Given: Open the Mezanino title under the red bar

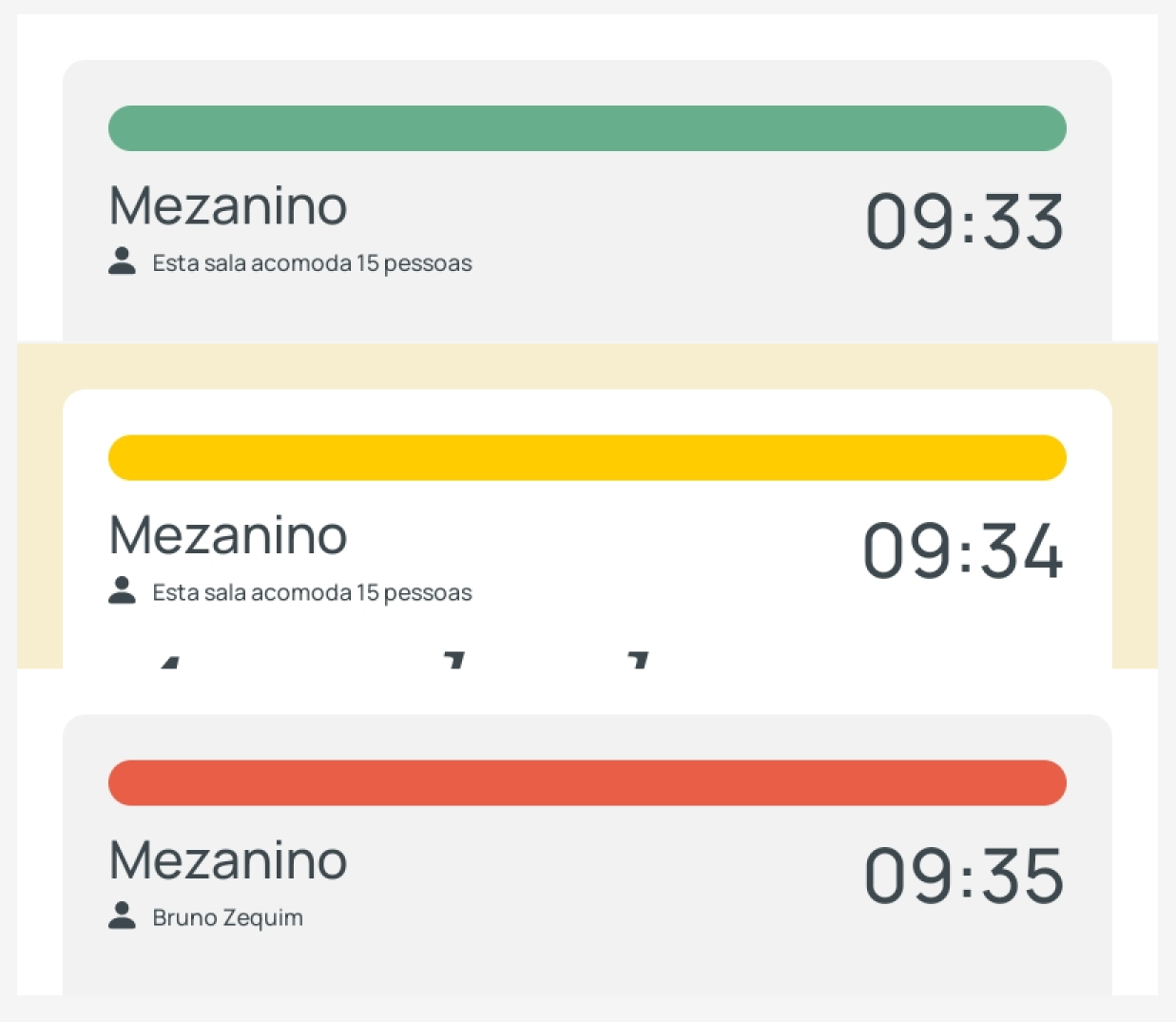Looking at the screenshot, I should tap(228, 860).
